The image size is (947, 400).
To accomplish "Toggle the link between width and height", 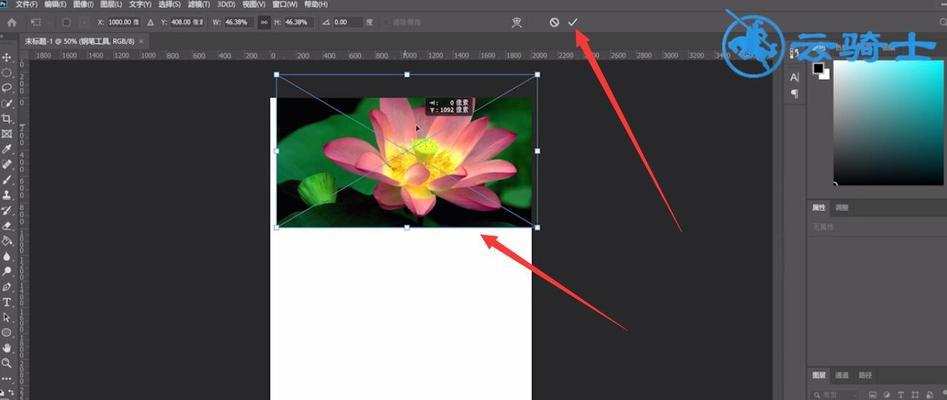I will 264,22.
